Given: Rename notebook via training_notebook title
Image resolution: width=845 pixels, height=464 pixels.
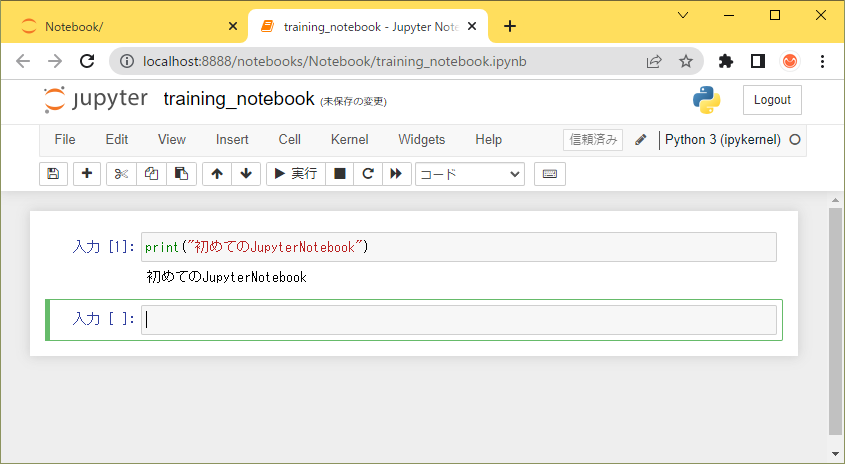Looking at the screenshot, I should click(x=239, y=99).
